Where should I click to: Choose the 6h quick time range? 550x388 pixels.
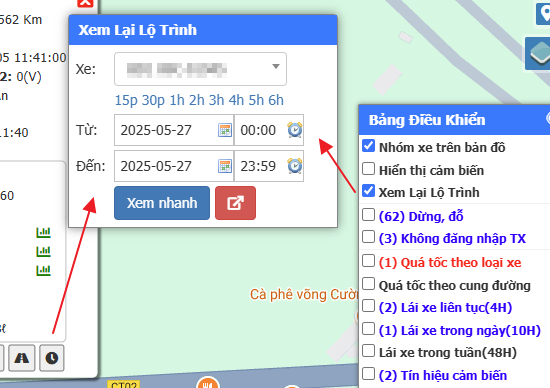[276, 100]
